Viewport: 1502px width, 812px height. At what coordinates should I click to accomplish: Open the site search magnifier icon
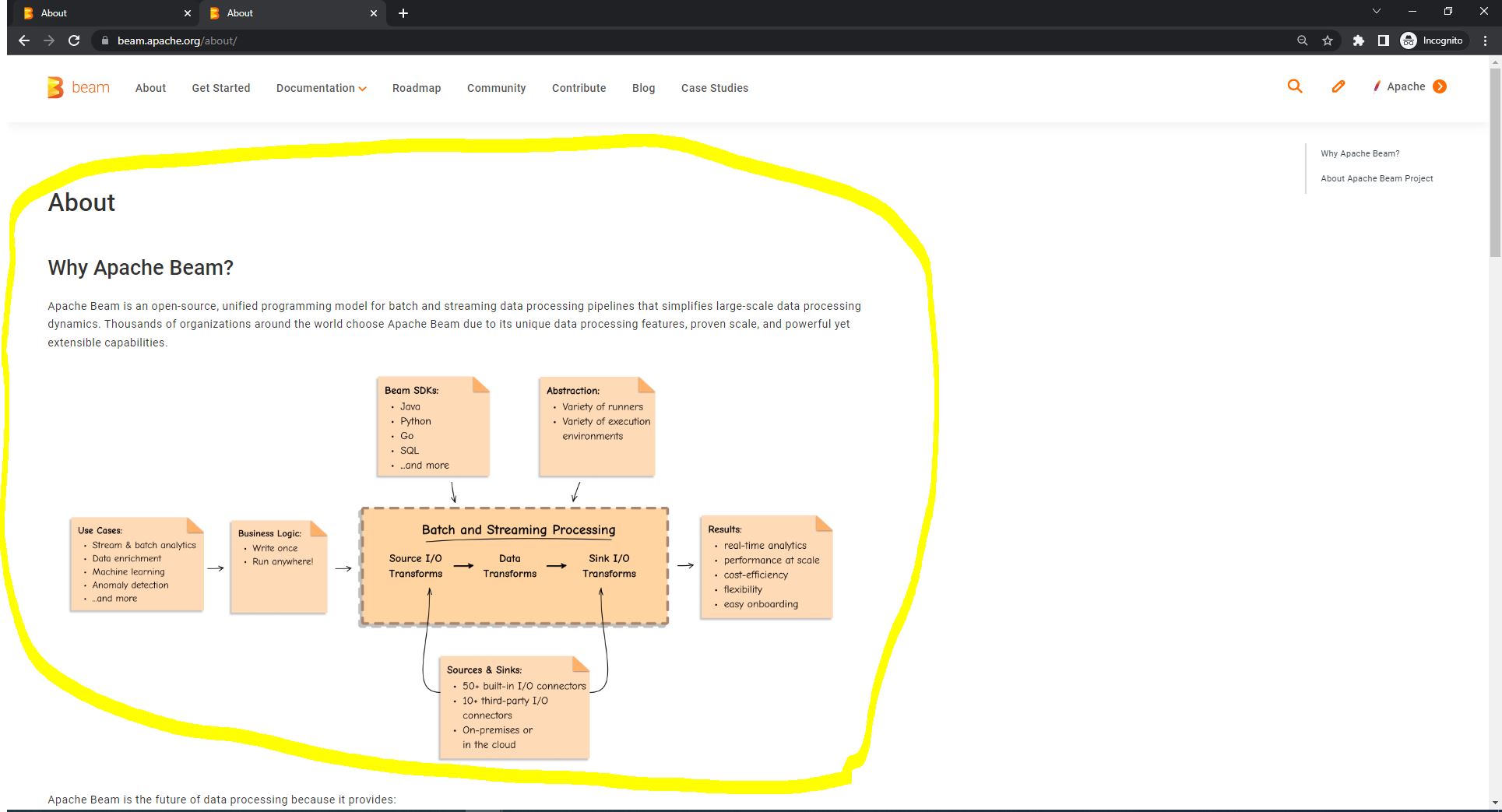click(x=1295, y=86)
